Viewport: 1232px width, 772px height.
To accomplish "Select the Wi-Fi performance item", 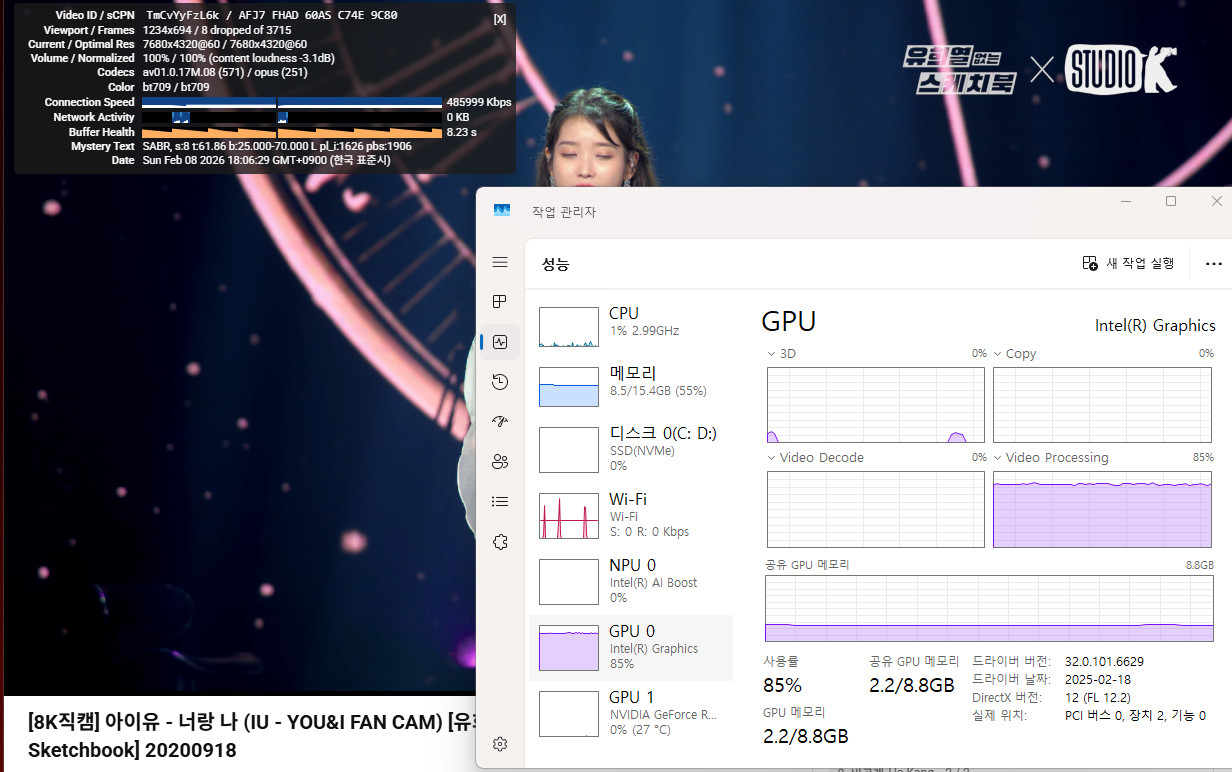I will pyautogui.click(x=630, y=514).
